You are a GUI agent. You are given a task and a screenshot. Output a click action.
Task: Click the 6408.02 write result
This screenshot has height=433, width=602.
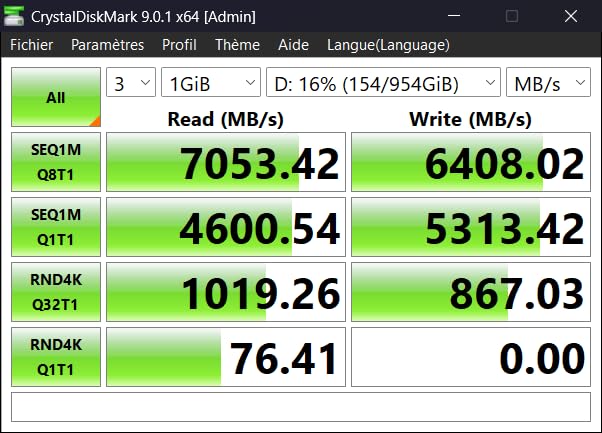(471, 162)
